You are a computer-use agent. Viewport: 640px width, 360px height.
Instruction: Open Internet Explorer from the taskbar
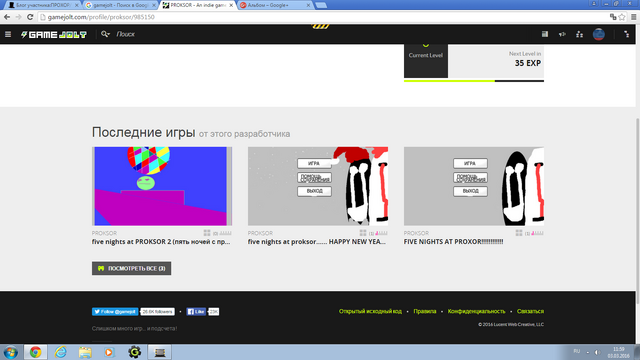60,352
